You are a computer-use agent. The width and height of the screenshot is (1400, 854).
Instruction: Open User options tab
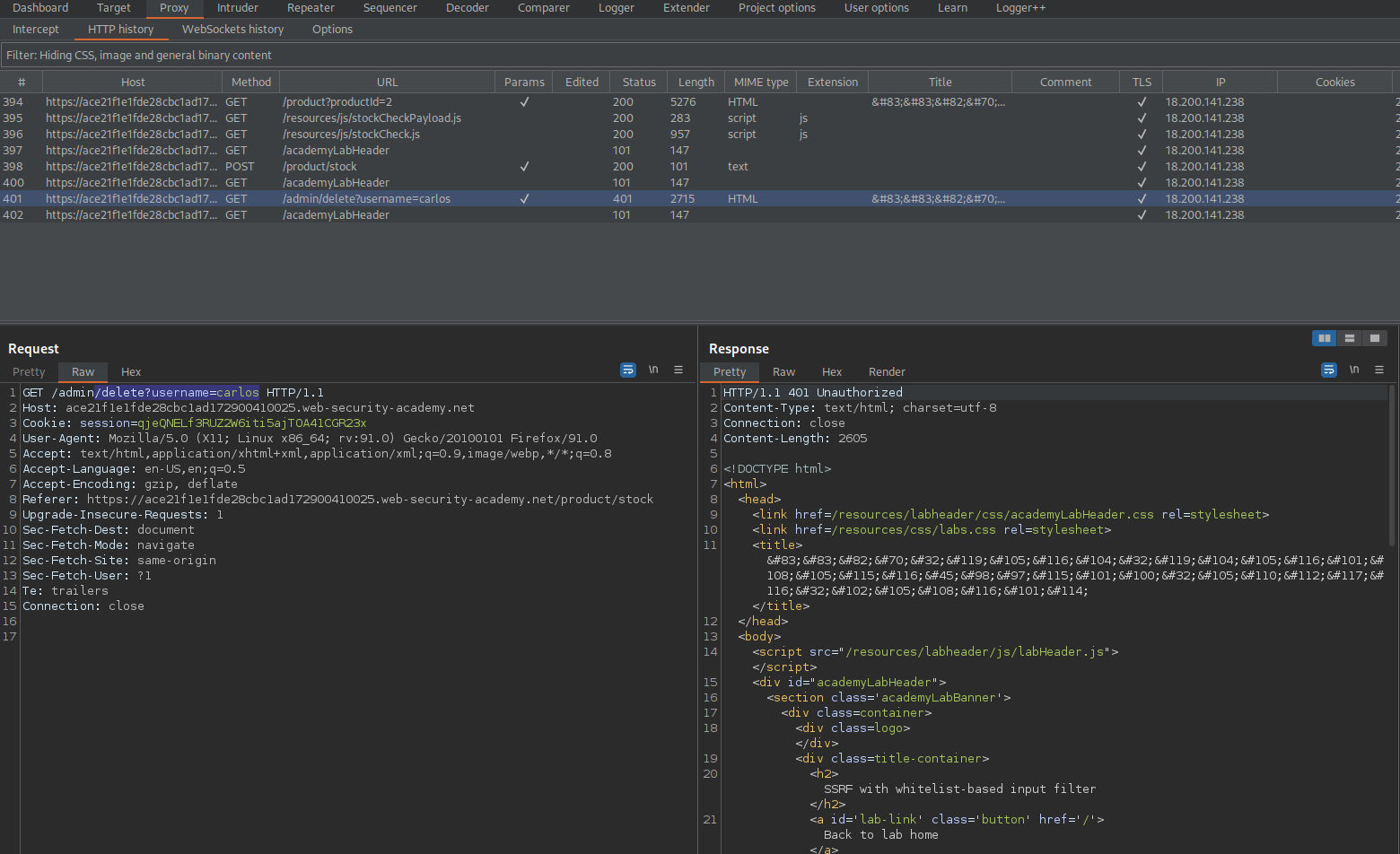(x=877, y=8)
